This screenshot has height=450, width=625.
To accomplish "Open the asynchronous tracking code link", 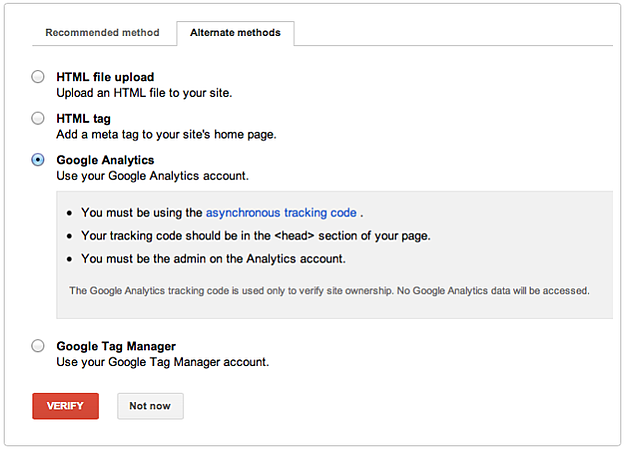I will point(281,213).
